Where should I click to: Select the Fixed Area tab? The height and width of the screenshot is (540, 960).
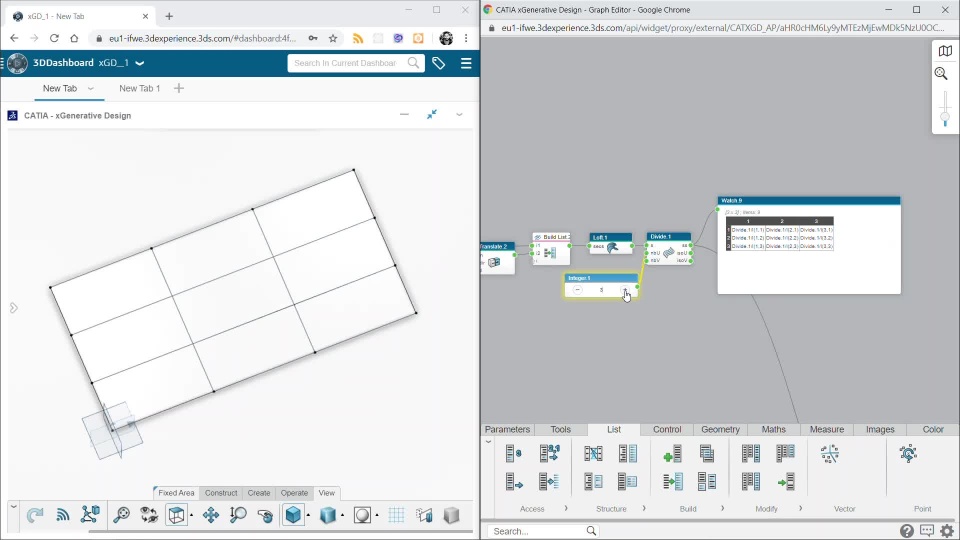176,493
